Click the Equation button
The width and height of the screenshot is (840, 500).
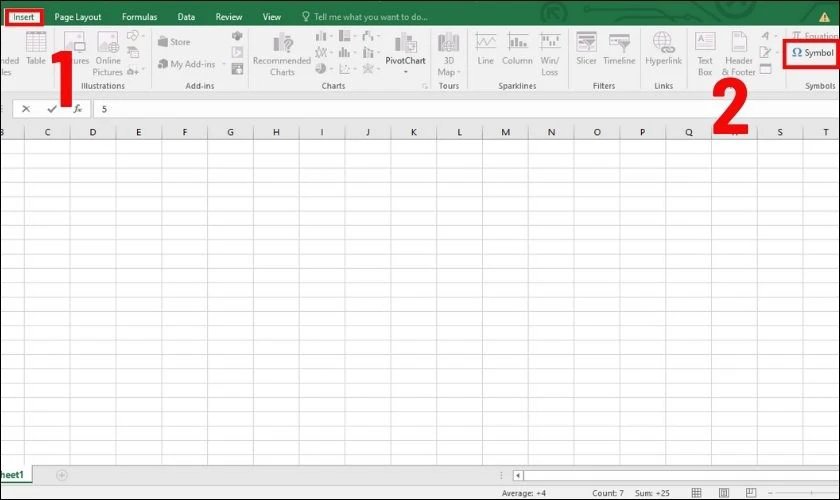(815, 36)
